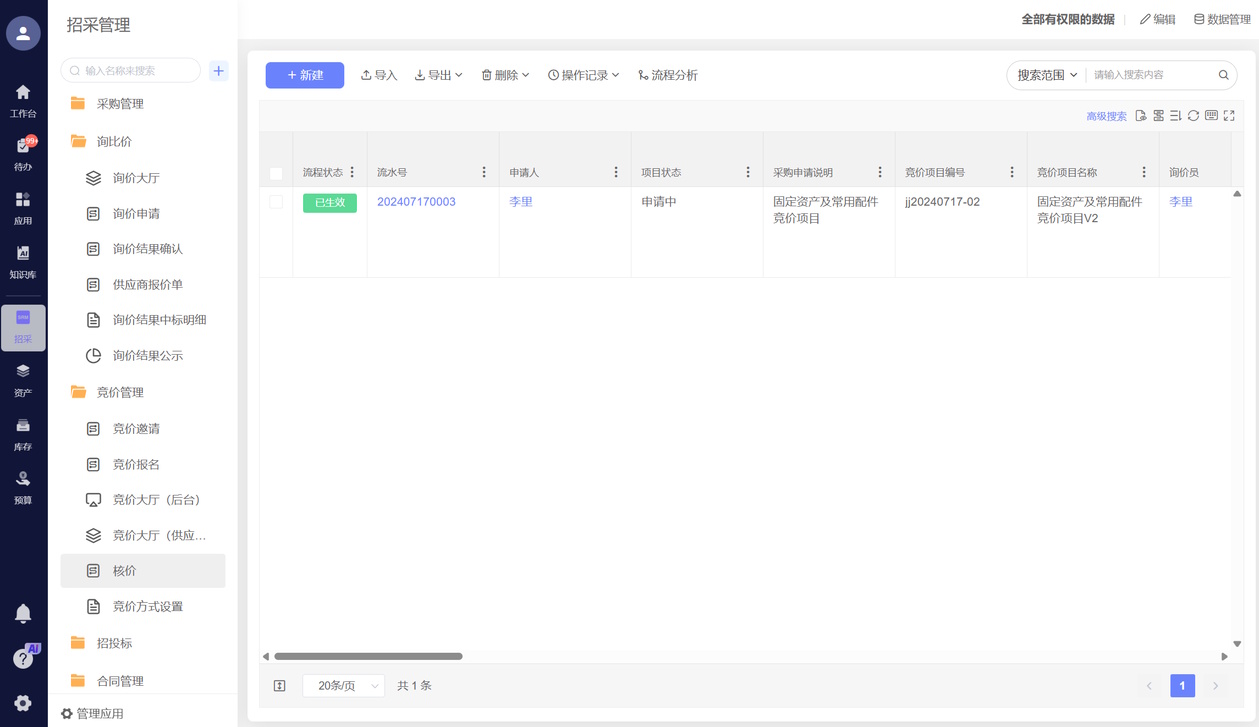This screenshot has width=1259, height=727.
Task: Open 知识库 in the left navigation bar
Action: 23,262
